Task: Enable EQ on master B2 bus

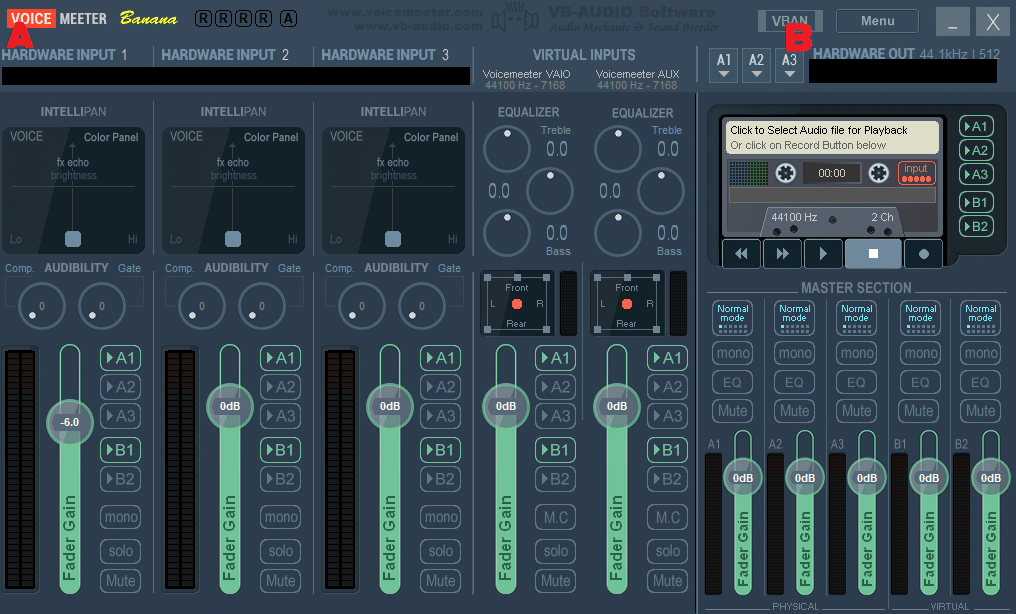Action: [980, 382]
